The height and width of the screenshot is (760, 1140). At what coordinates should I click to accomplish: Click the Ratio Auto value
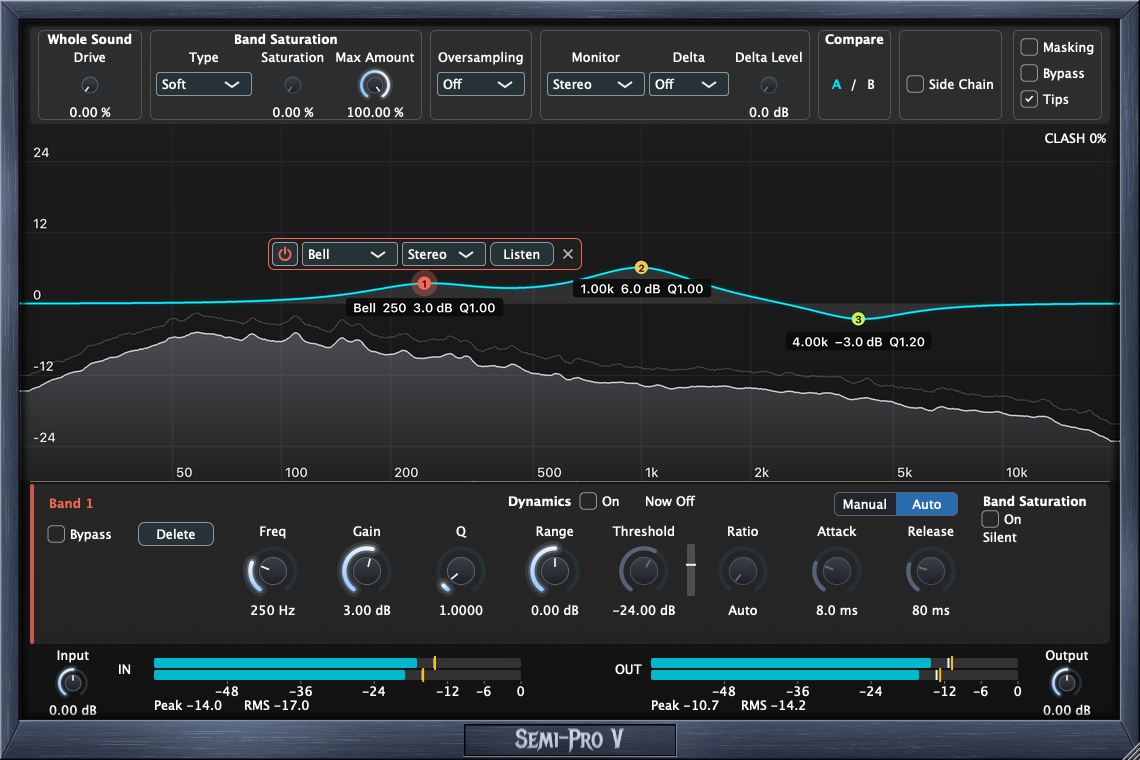[742, 611]
